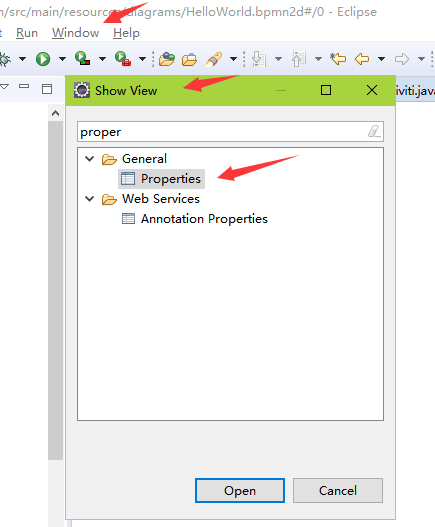The image size is (435, 527).
Task: Collapse the General folder
Action: point(89,159)
